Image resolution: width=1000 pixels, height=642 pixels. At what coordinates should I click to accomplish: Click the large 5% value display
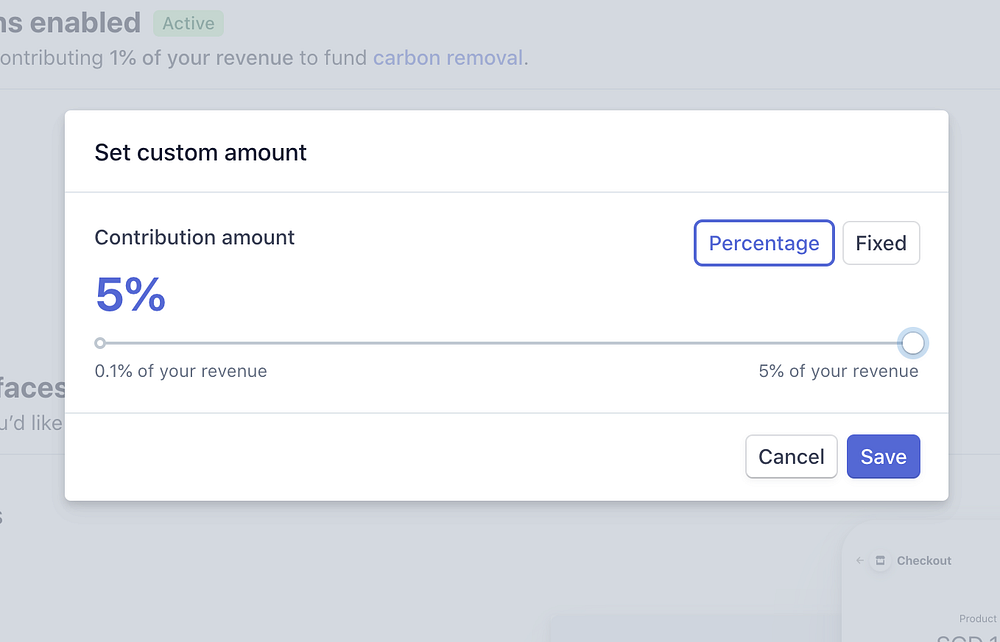[x=130, y=295]
